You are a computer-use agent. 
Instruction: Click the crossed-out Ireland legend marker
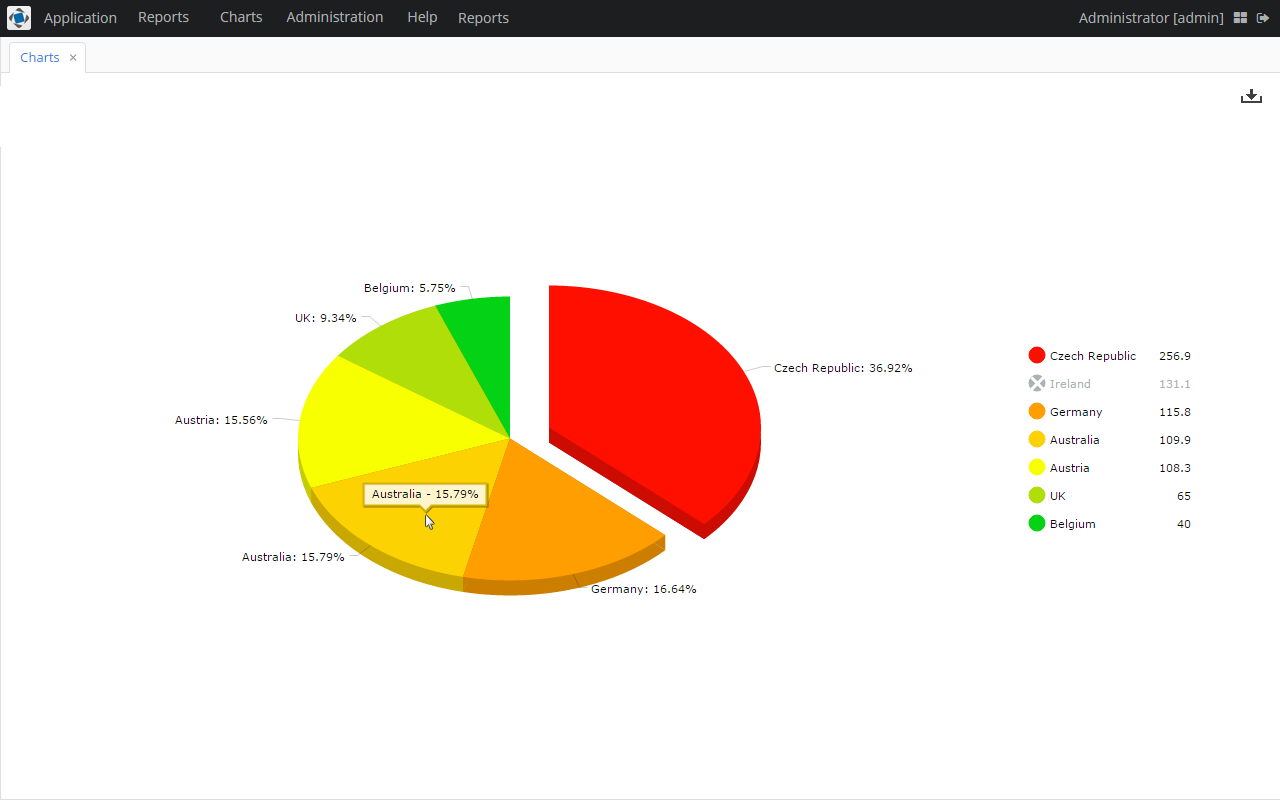[x=1037, y=383]
